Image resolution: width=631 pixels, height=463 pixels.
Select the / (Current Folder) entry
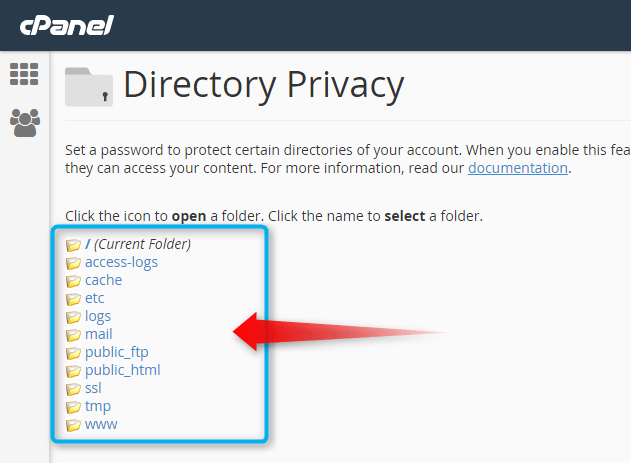tap(138, 244)
